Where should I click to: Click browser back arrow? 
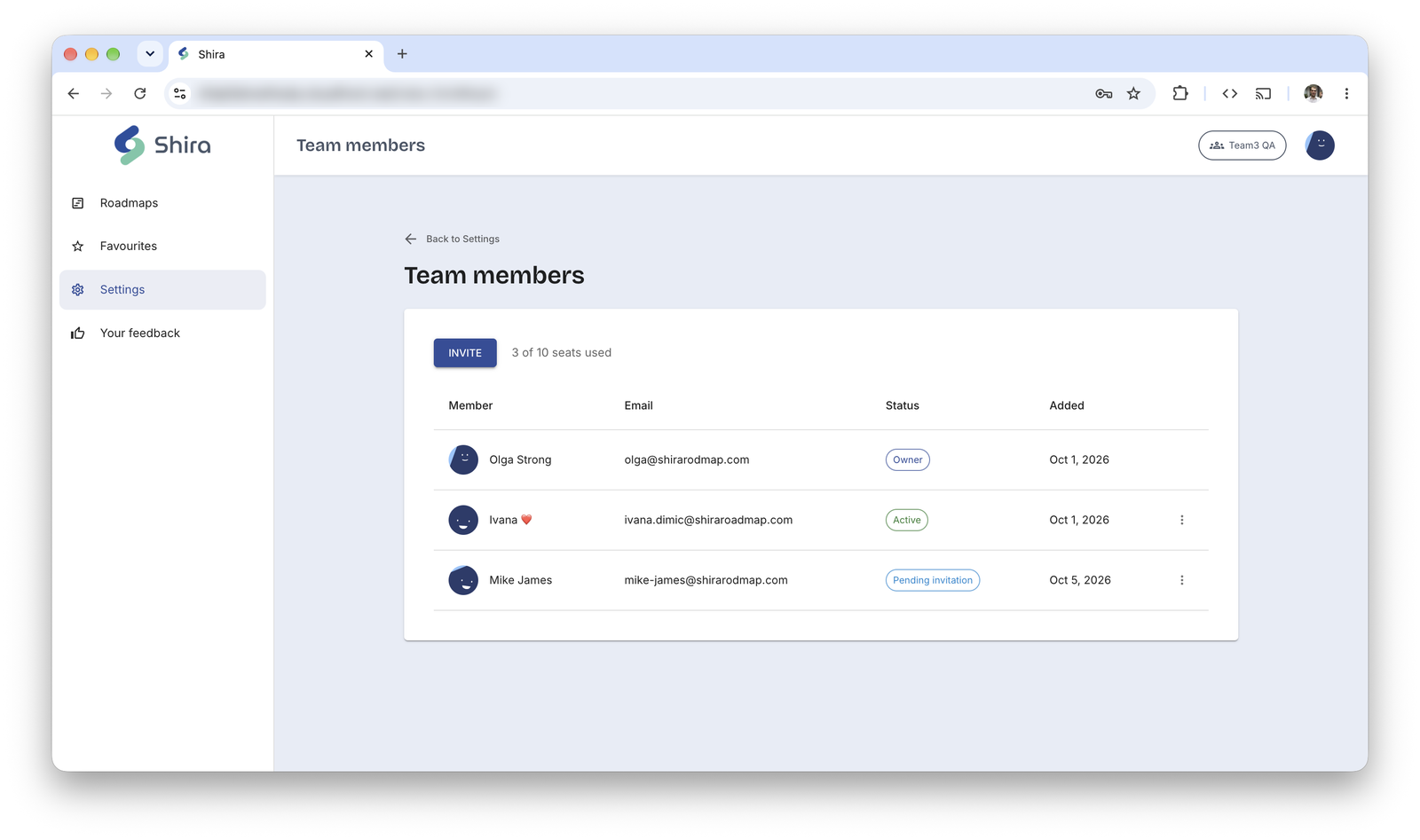(x=74, y=94)
